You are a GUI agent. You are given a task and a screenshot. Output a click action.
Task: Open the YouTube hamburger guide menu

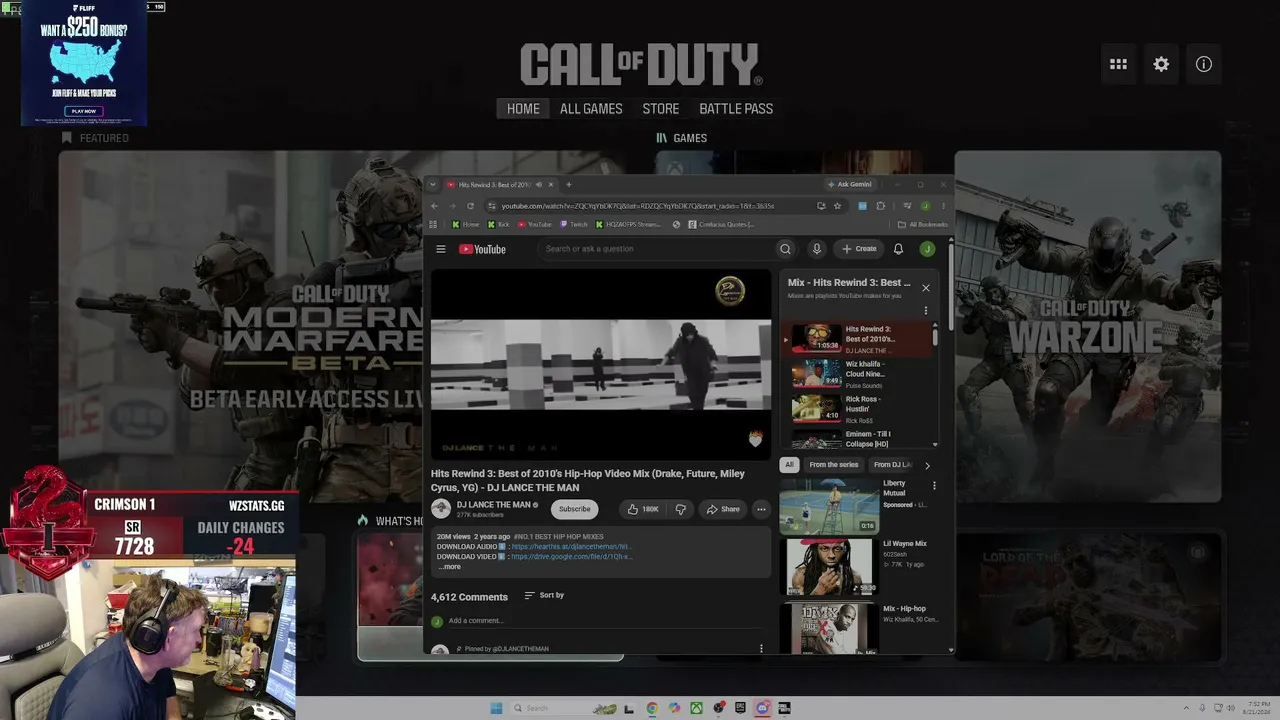[441, 249]
